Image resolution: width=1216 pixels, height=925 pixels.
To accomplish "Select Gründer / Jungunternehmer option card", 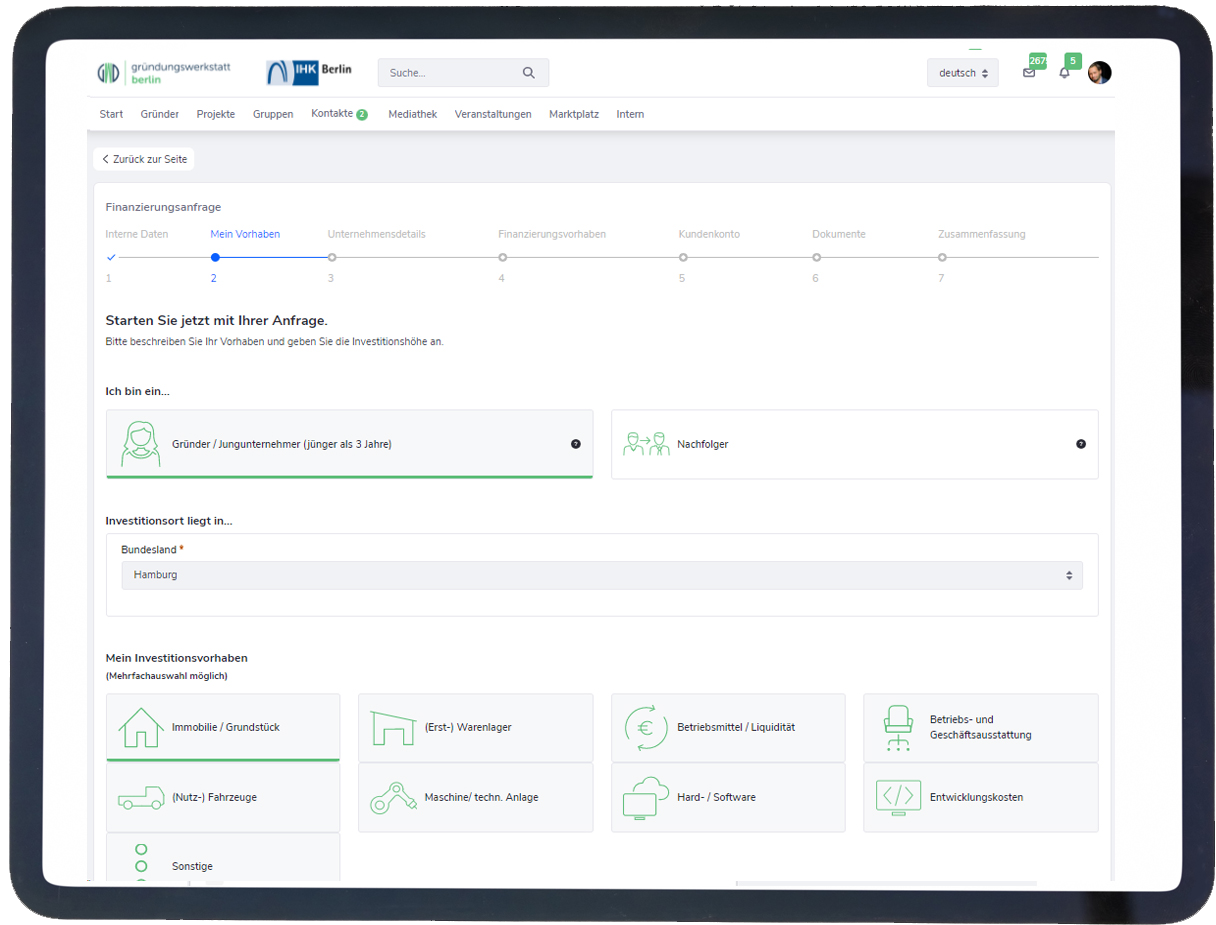I will coord(349,444).
